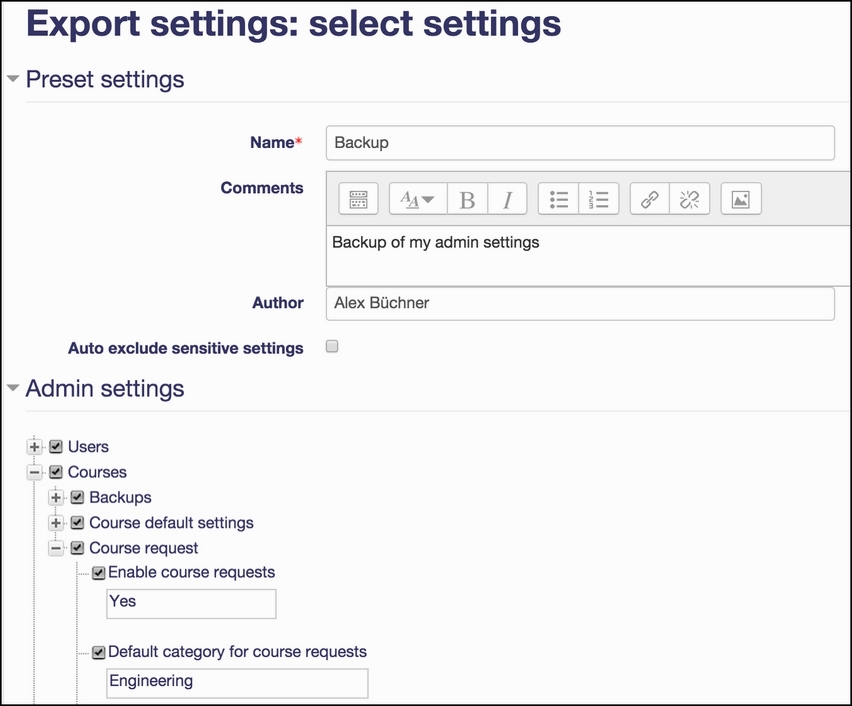Click the insert image icon

pyautogui.click(x=741, y=199)
